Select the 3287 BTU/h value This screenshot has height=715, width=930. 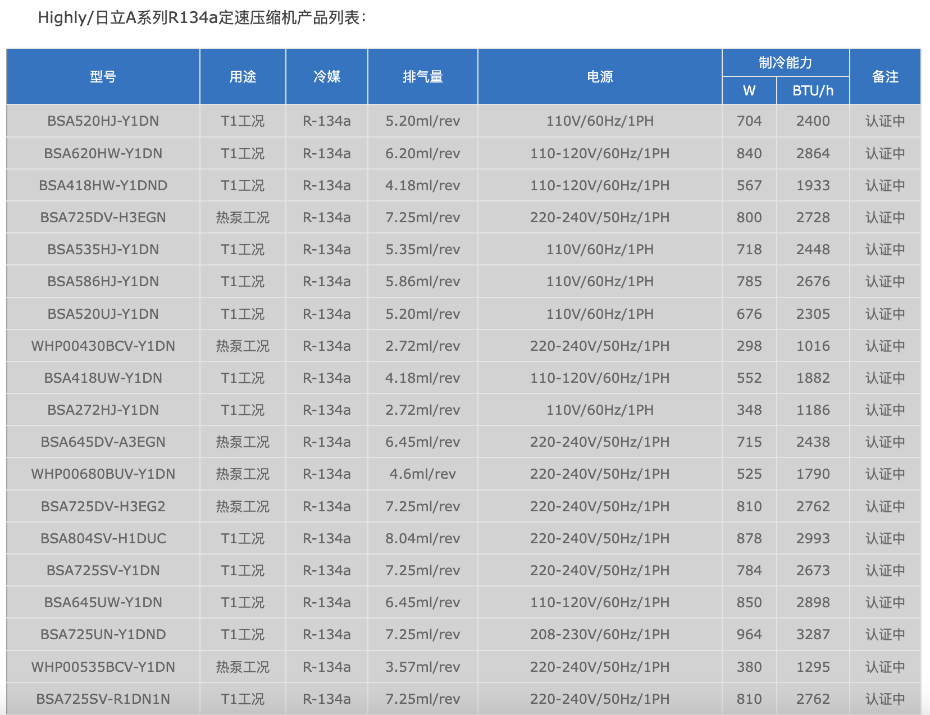point(813,634)
